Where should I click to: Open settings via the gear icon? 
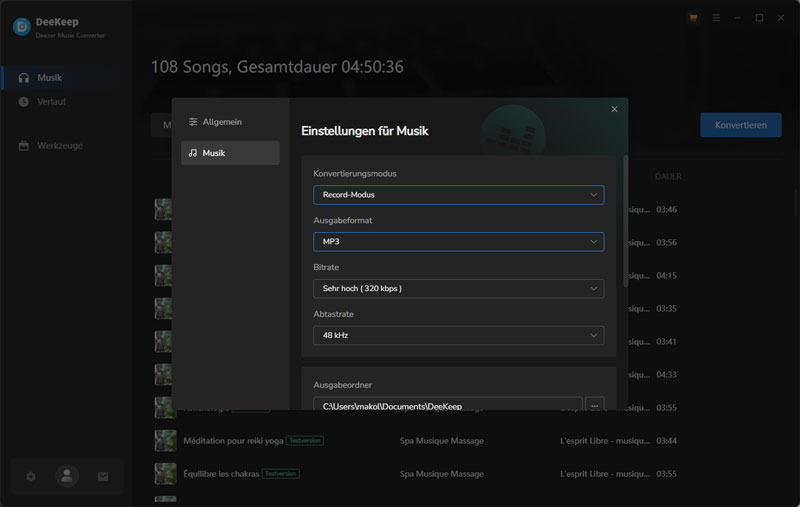click(x=31, y=477)
